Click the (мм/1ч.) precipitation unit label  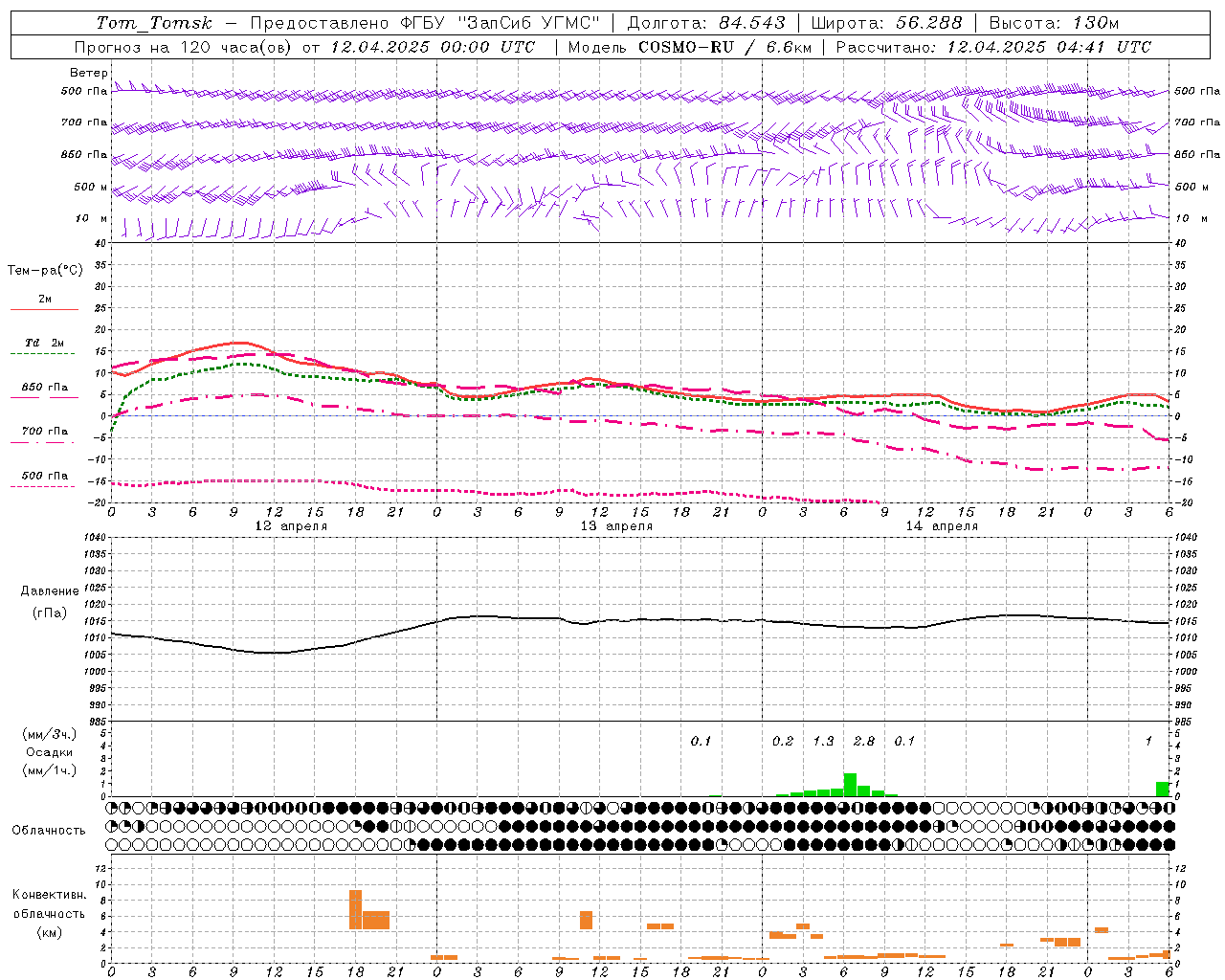(50, 770)
